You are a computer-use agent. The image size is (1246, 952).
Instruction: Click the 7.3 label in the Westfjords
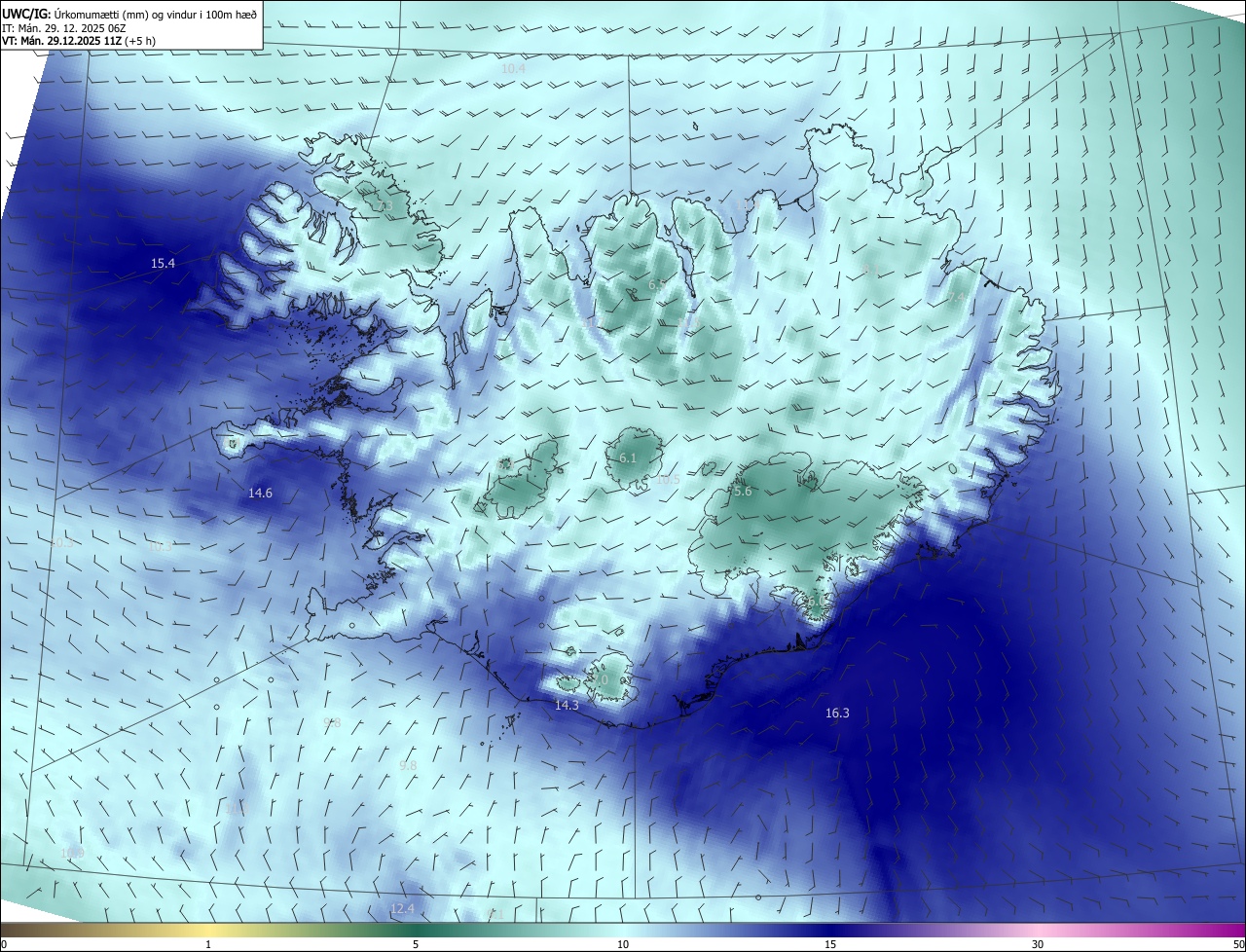point(385,207)
